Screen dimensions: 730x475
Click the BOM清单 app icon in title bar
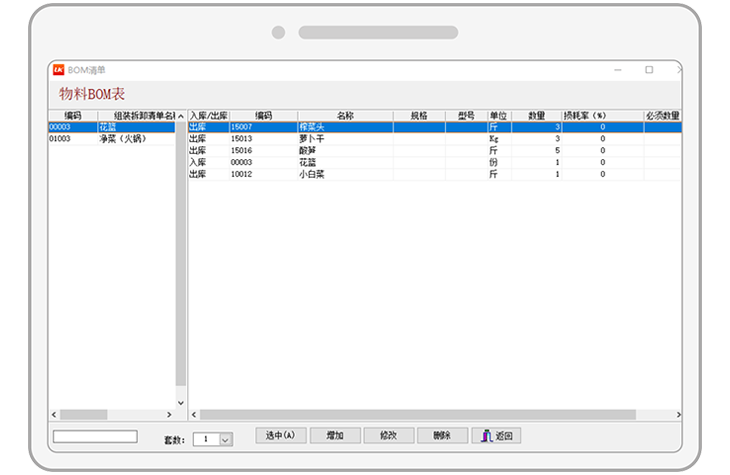(x=58, y=70)
